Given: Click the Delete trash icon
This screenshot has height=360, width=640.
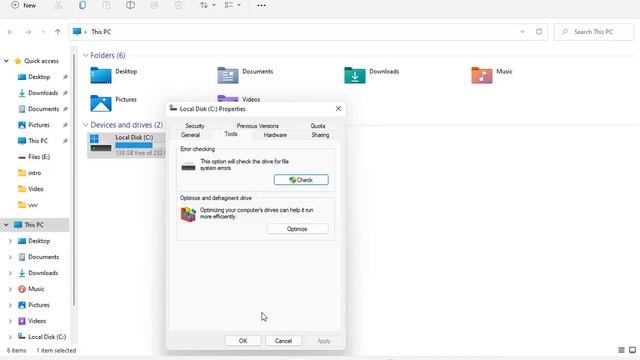Looking at the screenshot, I should (x=178, y=5).
